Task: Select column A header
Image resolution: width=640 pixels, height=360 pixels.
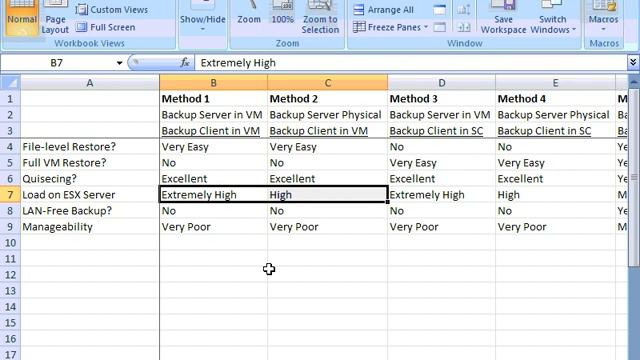Action: tap(90, 83)
